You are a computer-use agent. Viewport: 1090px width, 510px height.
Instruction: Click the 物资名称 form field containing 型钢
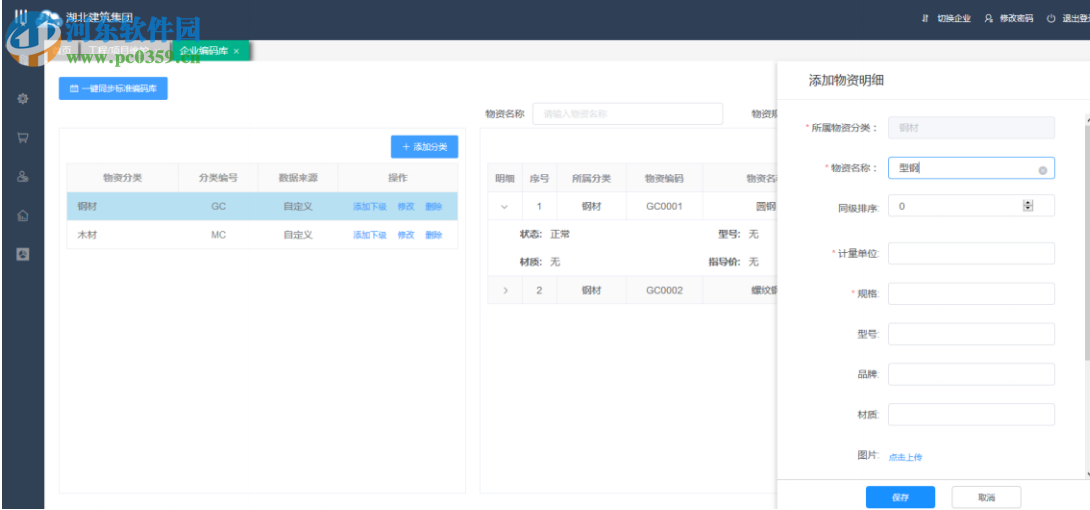click(x=971, y=168)
